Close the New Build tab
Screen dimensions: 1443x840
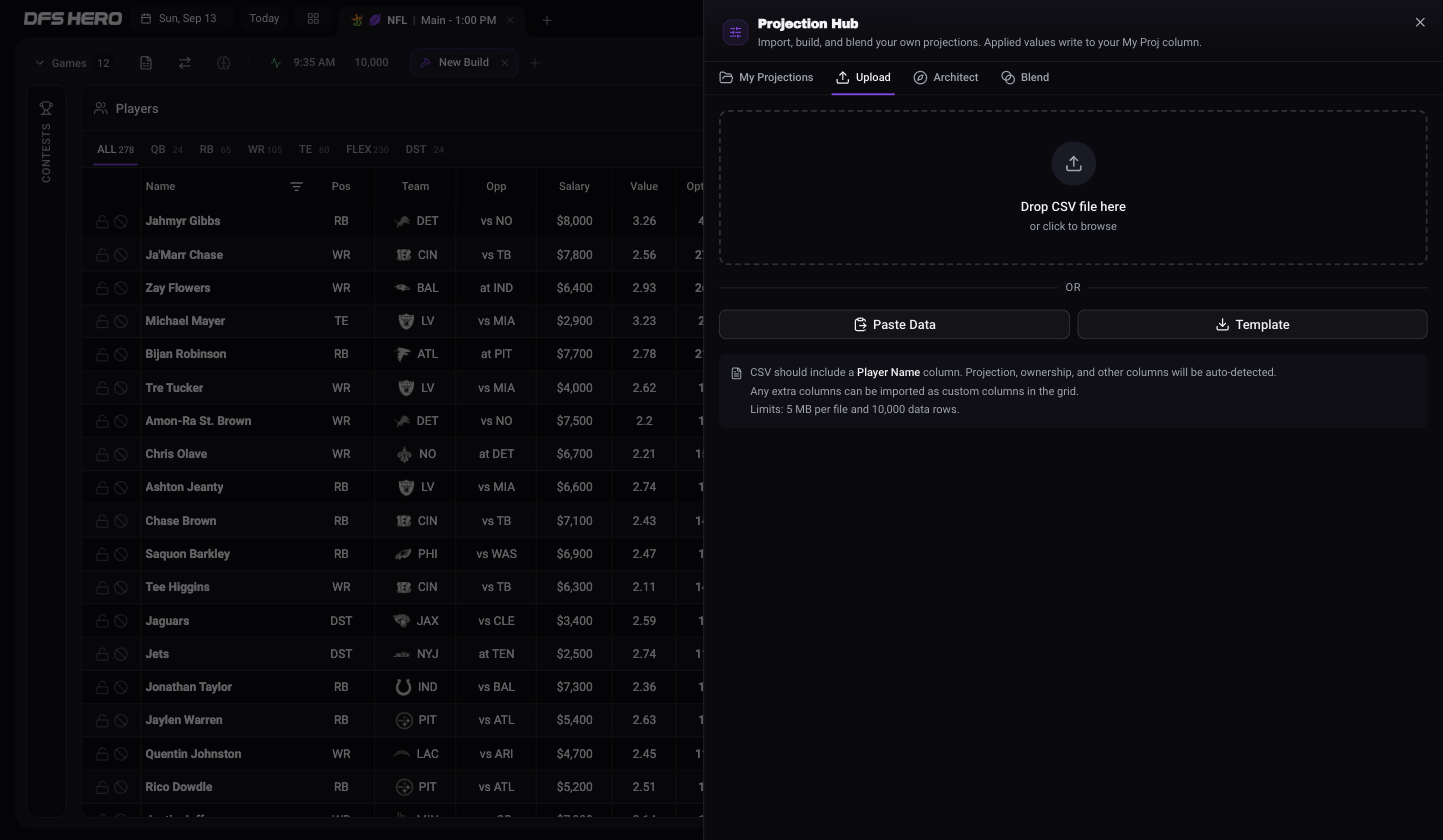(505, 63)
